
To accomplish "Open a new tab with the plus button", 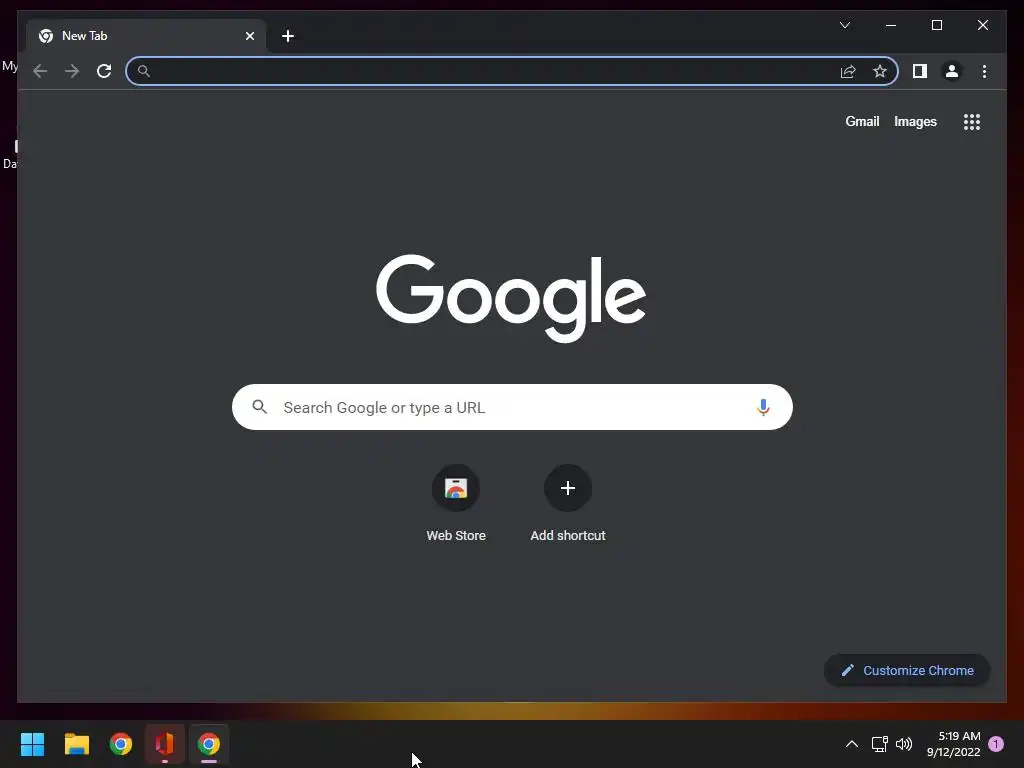I will pos(288,36).
